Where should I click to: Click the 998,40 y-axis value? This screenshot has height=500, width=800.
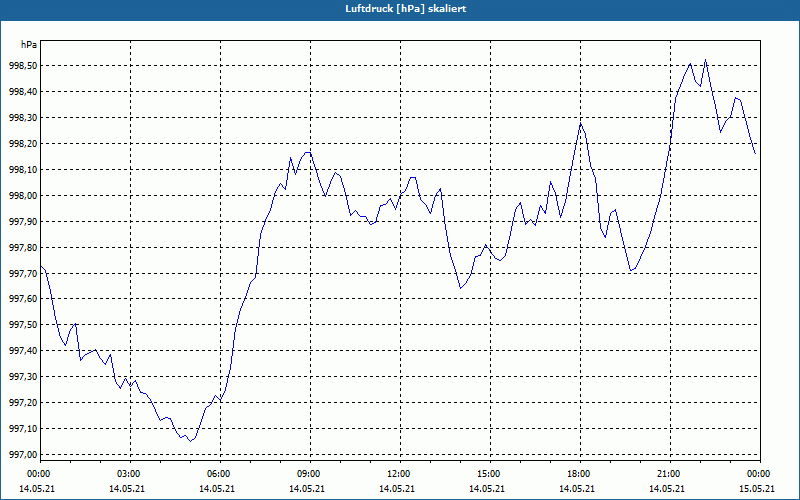pos(24,92)
